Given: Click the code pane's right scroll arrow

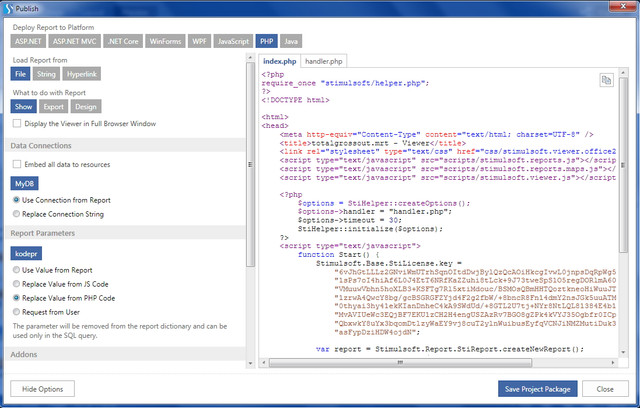Looking at the screenshot, I should click(613, 362).
